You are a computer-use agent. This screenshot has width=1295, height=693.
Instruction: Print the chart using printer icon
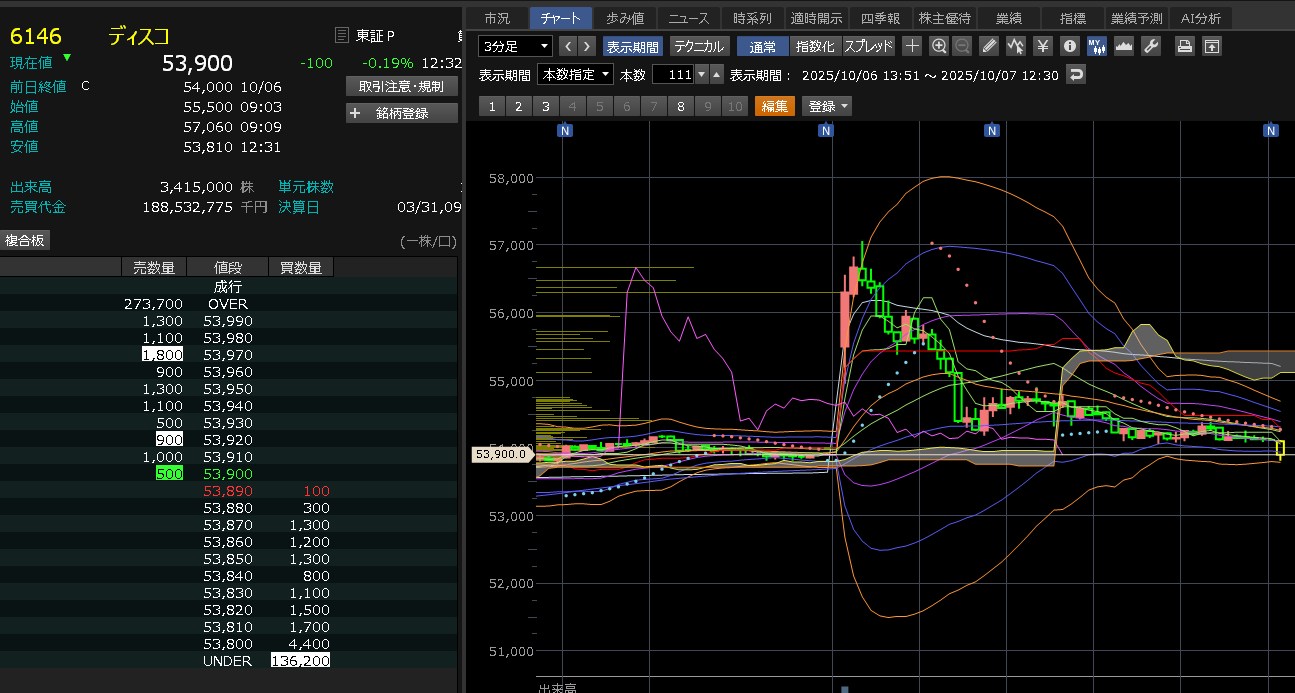tap(1184, 46)
